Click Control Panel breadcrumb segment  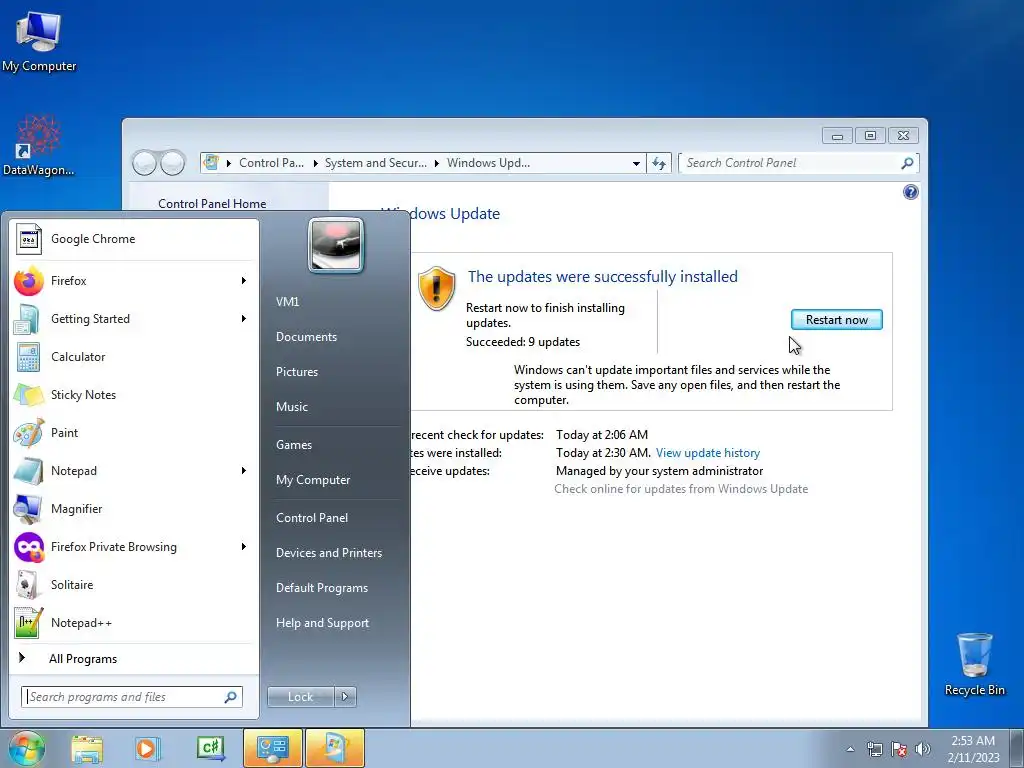[x=272, y=163]
